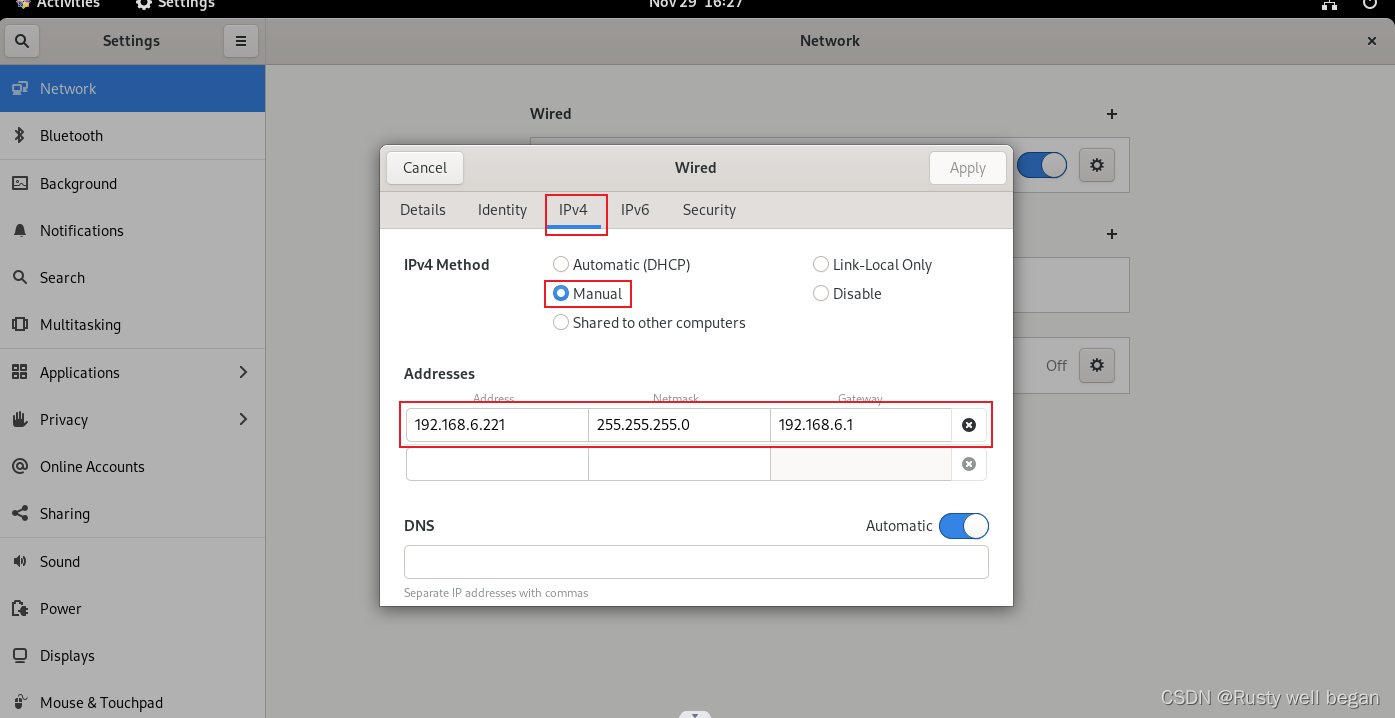Switch to the Details tab
This screenshot has width=1395, height=718.
[x=423, y=210]
